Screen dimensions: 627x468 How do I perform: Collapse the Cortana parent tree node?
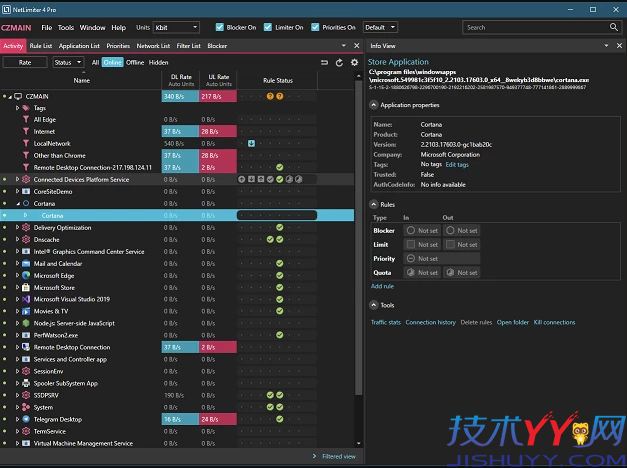(18, 204)
